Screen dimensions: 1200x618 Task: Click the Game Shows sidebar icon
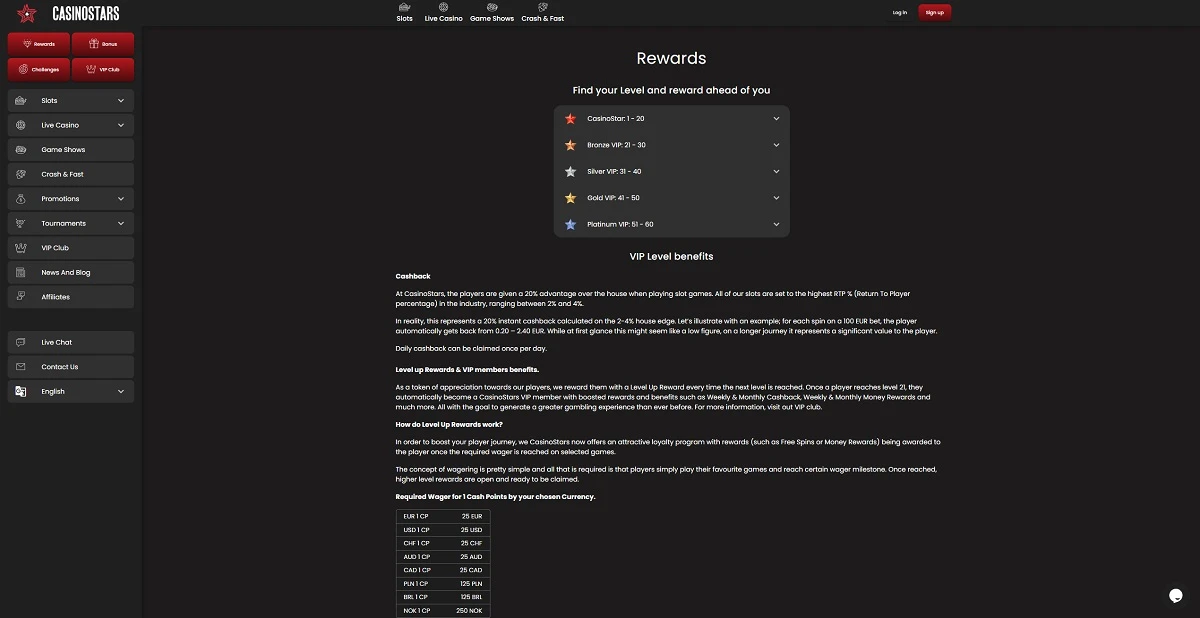[21, 150]
